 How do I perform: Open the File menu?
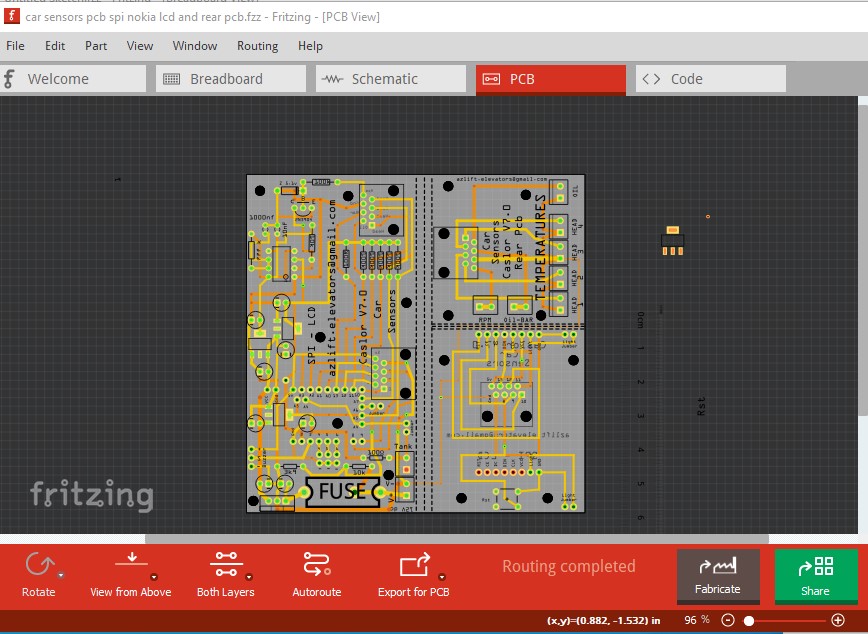pyautogui.click(x=15, y=46)
